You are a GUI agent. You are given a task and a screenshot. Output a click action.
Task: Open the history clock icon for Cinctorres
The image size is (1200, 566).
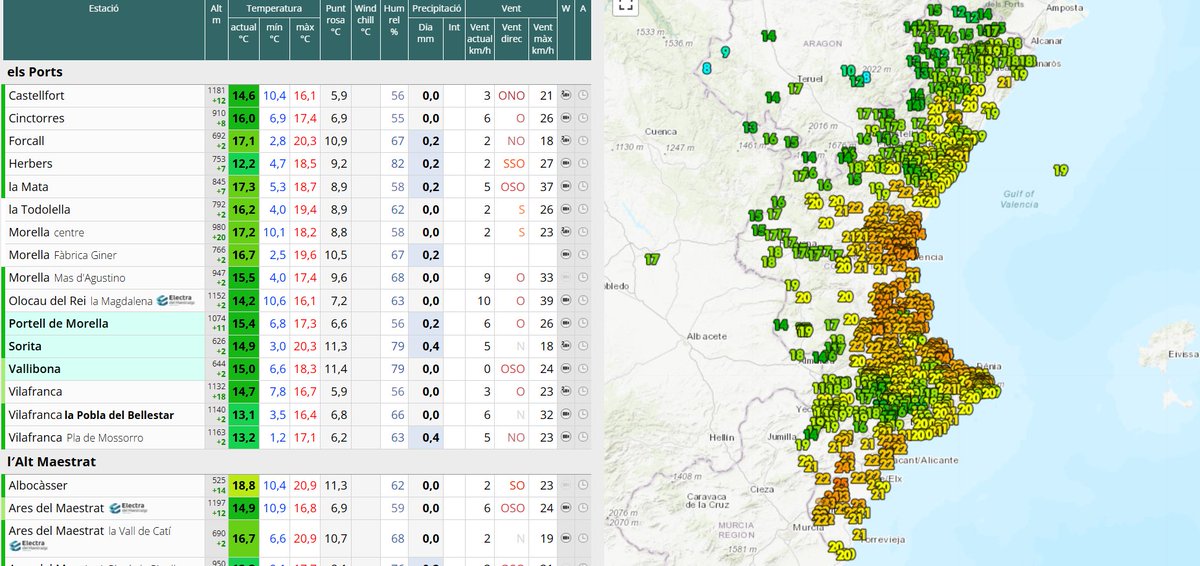583,119
